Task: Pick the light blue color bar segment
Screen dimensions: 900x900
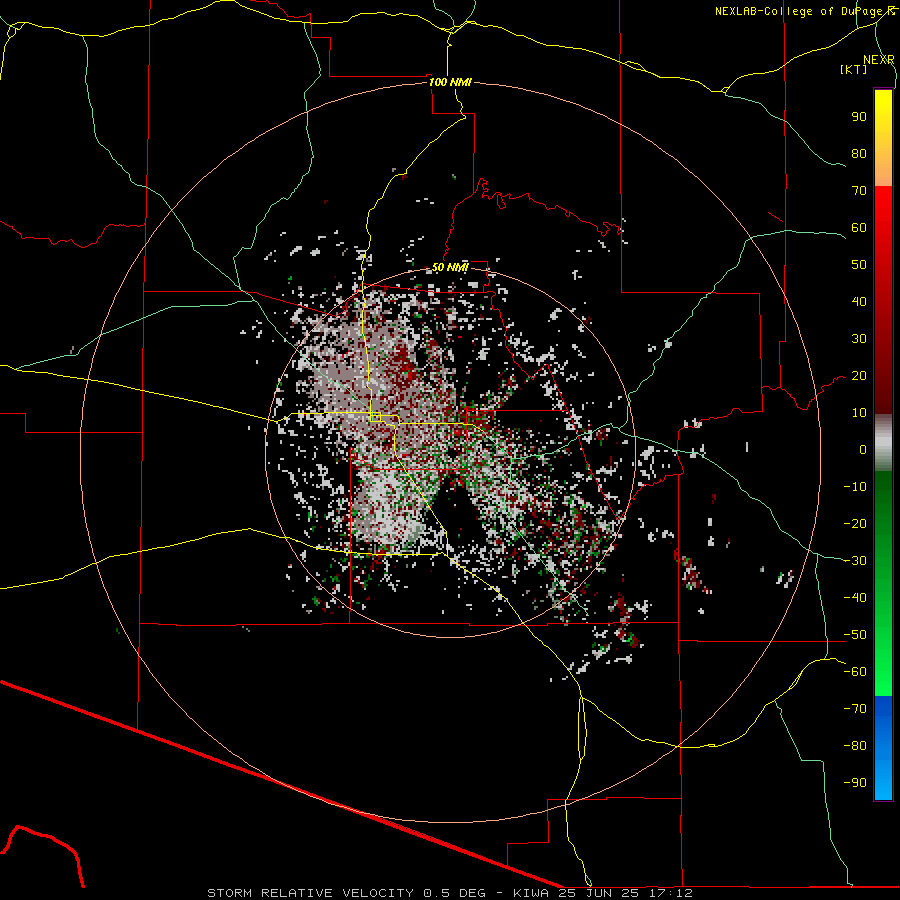Action: [x=883, y=778]
